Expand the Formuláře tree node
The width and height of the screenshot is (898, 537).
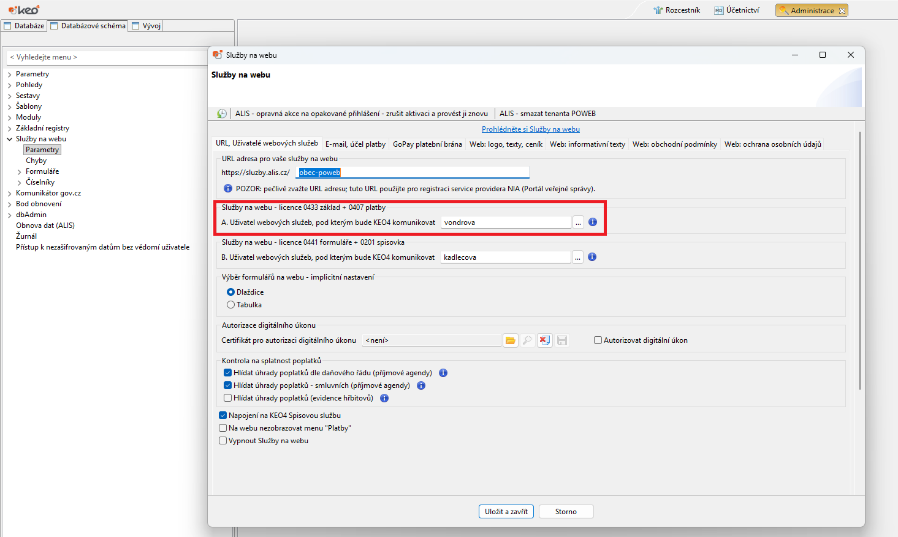pos(19,172)
